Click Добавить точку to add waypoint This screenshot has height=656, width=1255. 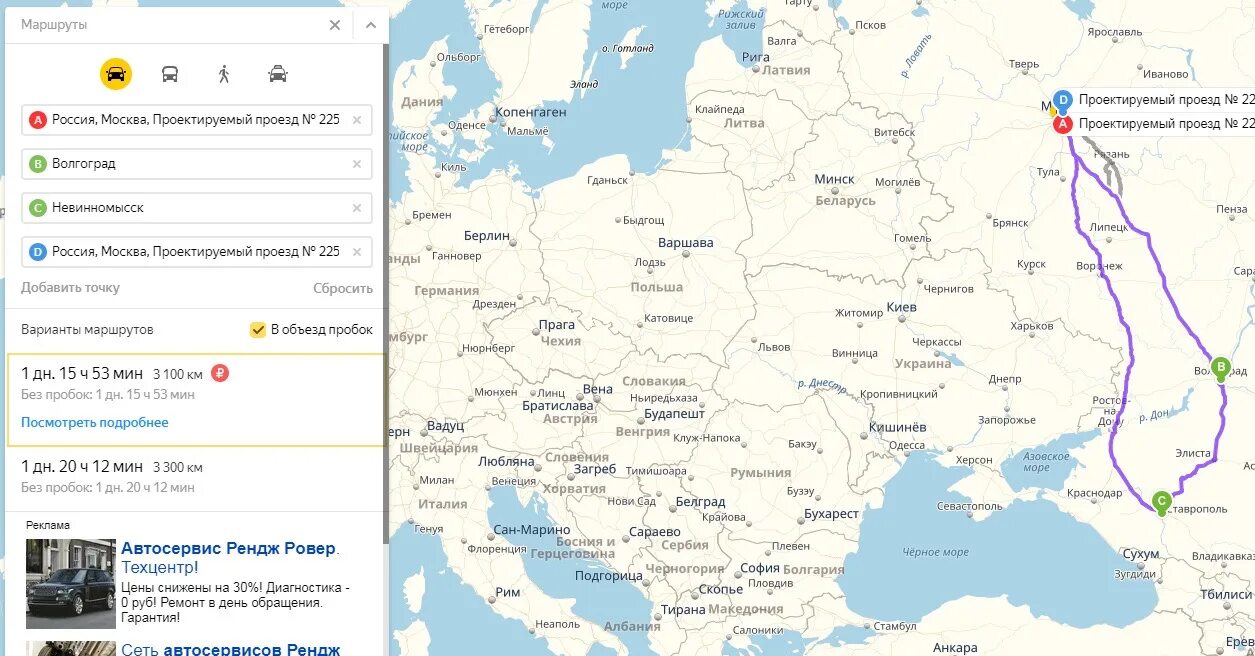[x=70, y=288]
